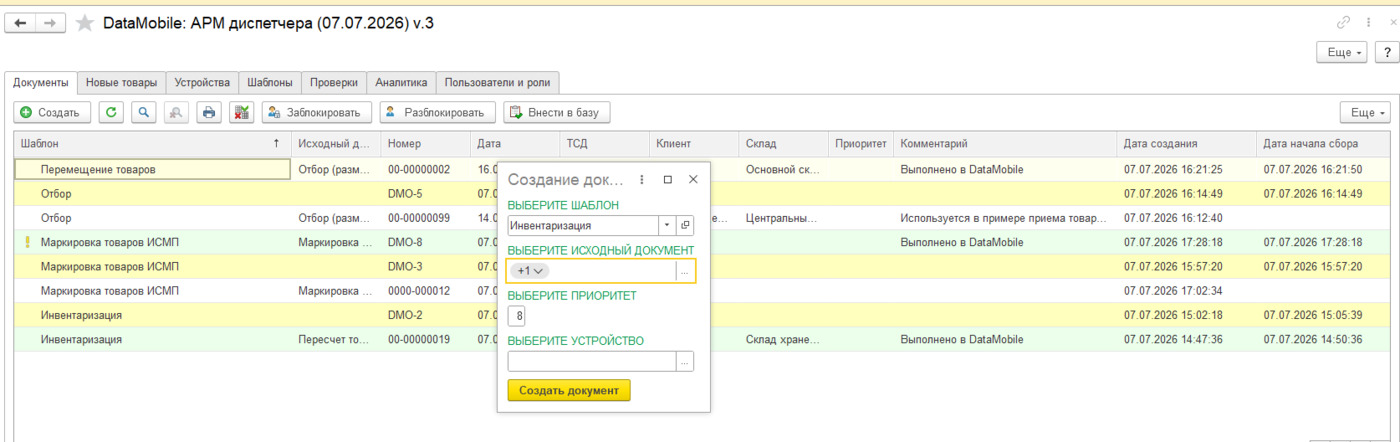Click the Заблокировать button
Image resolution: width=1400 pixels, height=442 pixels.
(x=317, y=113)
